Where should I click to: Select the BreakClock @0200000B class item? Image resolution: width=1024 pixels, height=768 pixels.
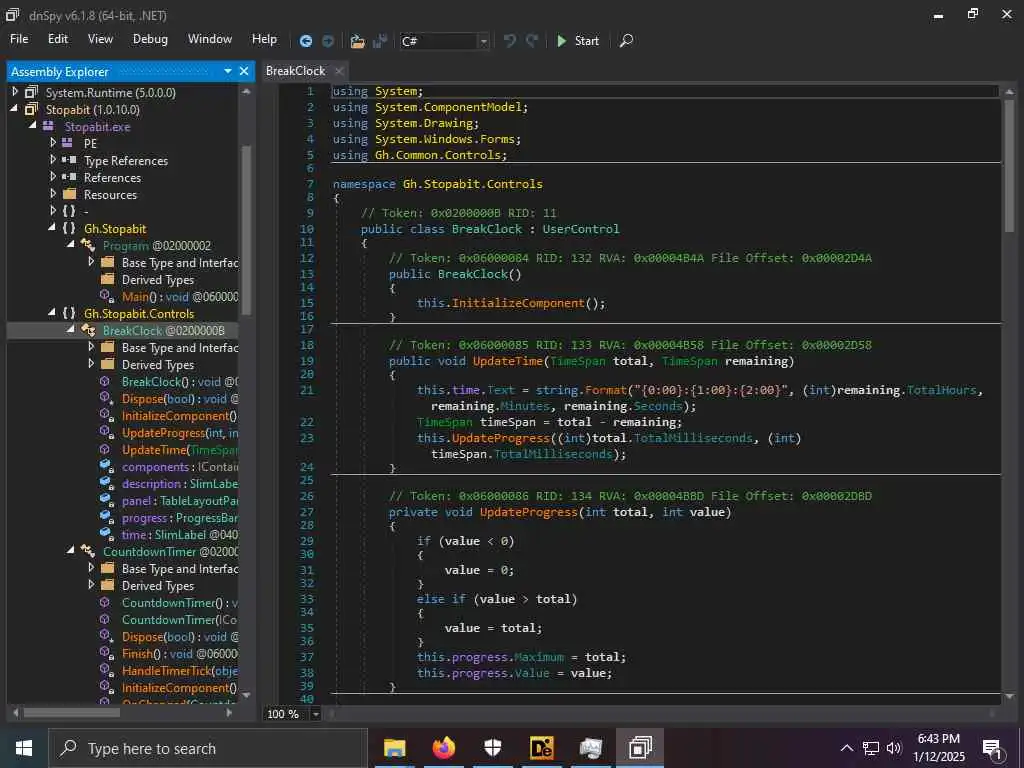point(163,330)
